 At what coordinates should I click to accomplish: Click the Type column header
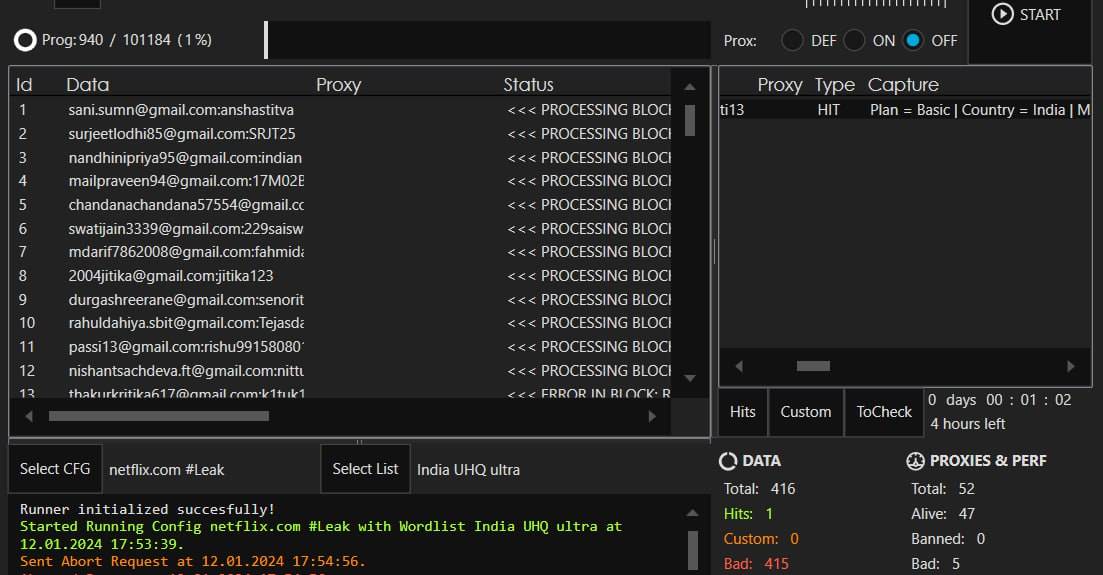[834, 85]
